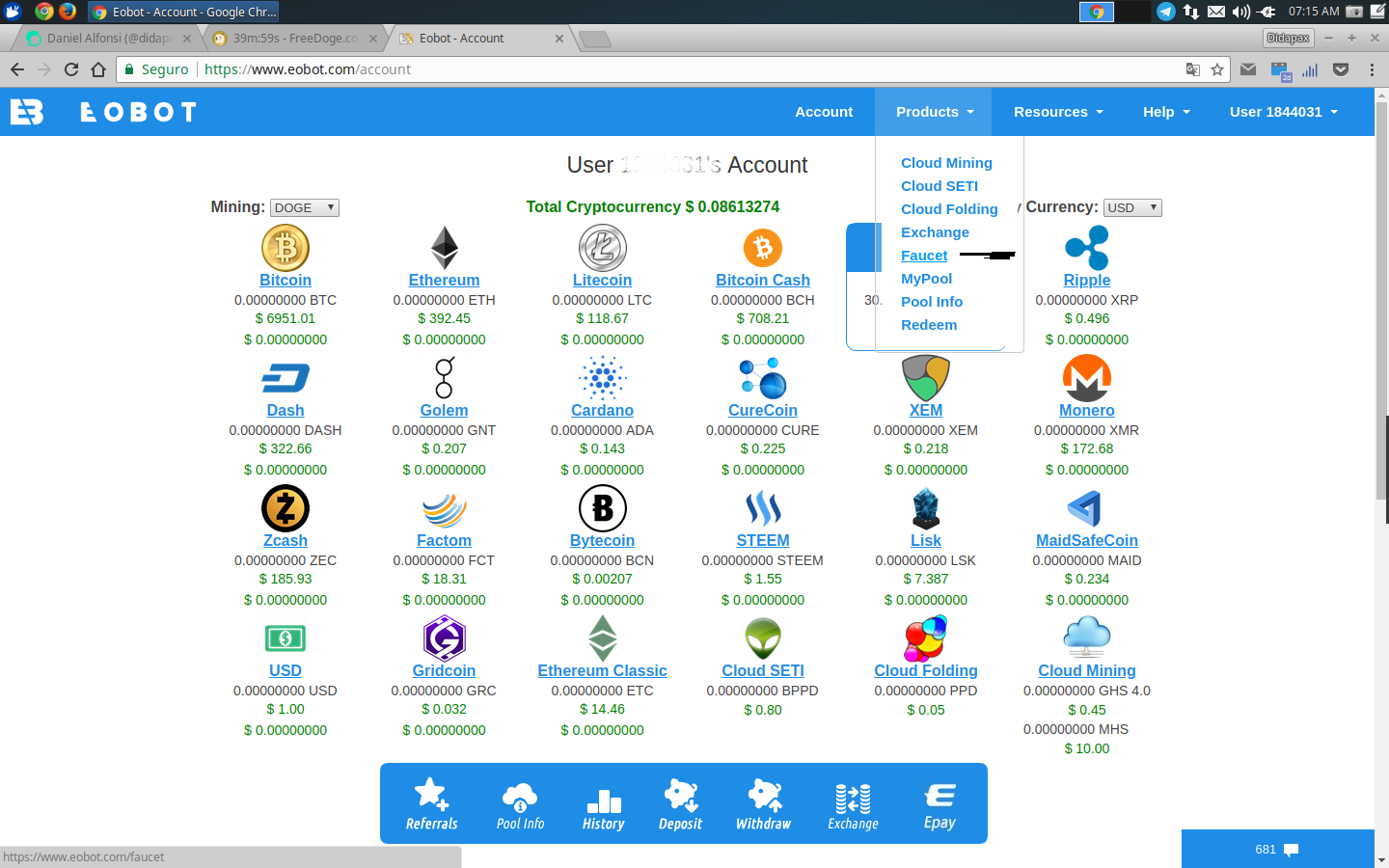Open the 681 chat widget

coord(1278,849)
